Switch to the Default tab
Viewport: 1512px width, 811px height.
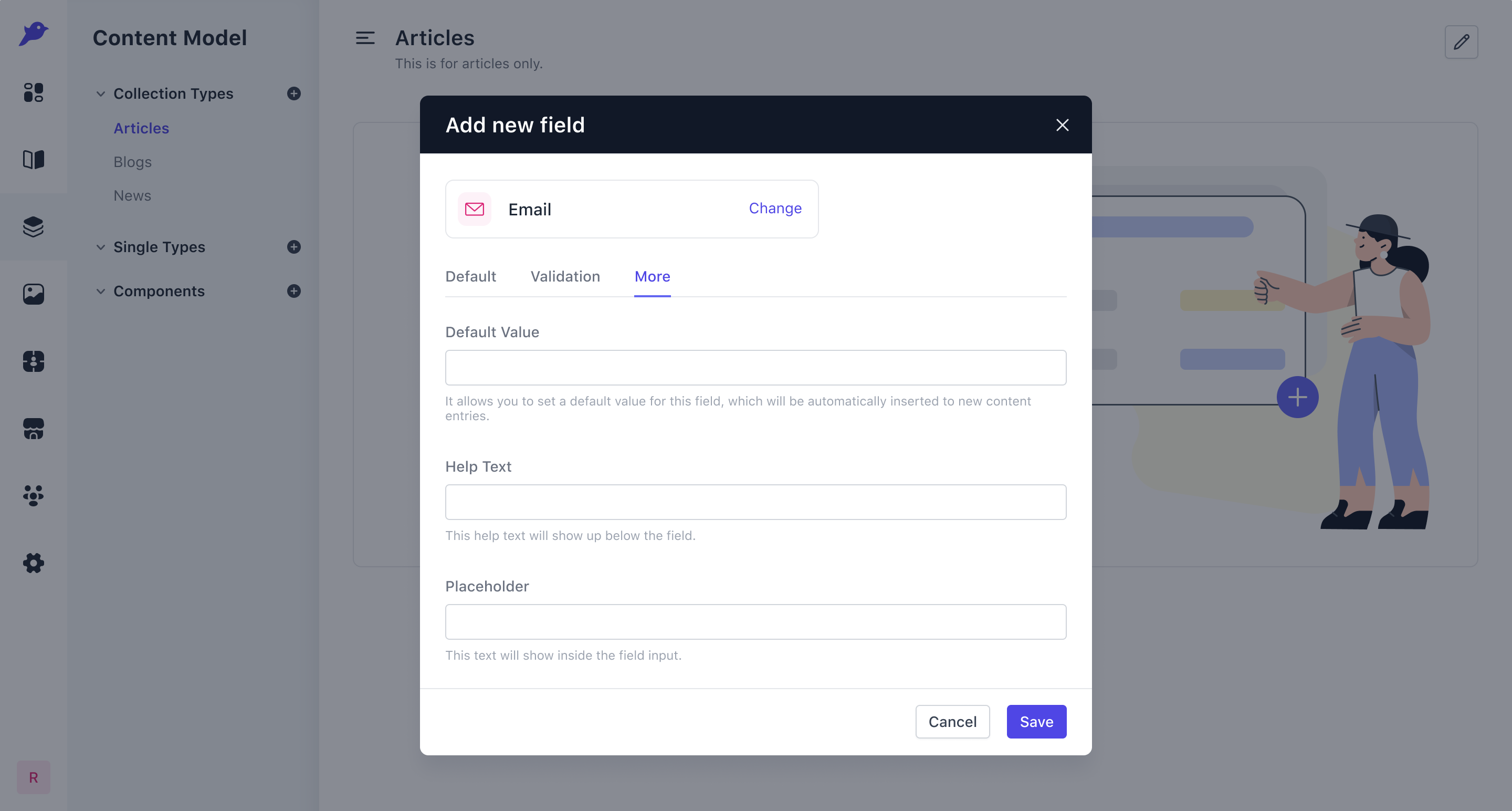471,277
